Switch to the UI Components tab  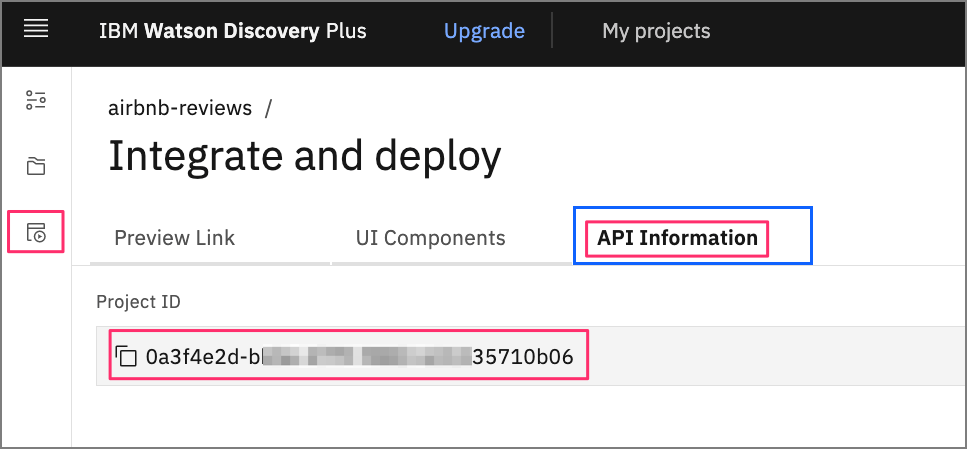(453, 238)
